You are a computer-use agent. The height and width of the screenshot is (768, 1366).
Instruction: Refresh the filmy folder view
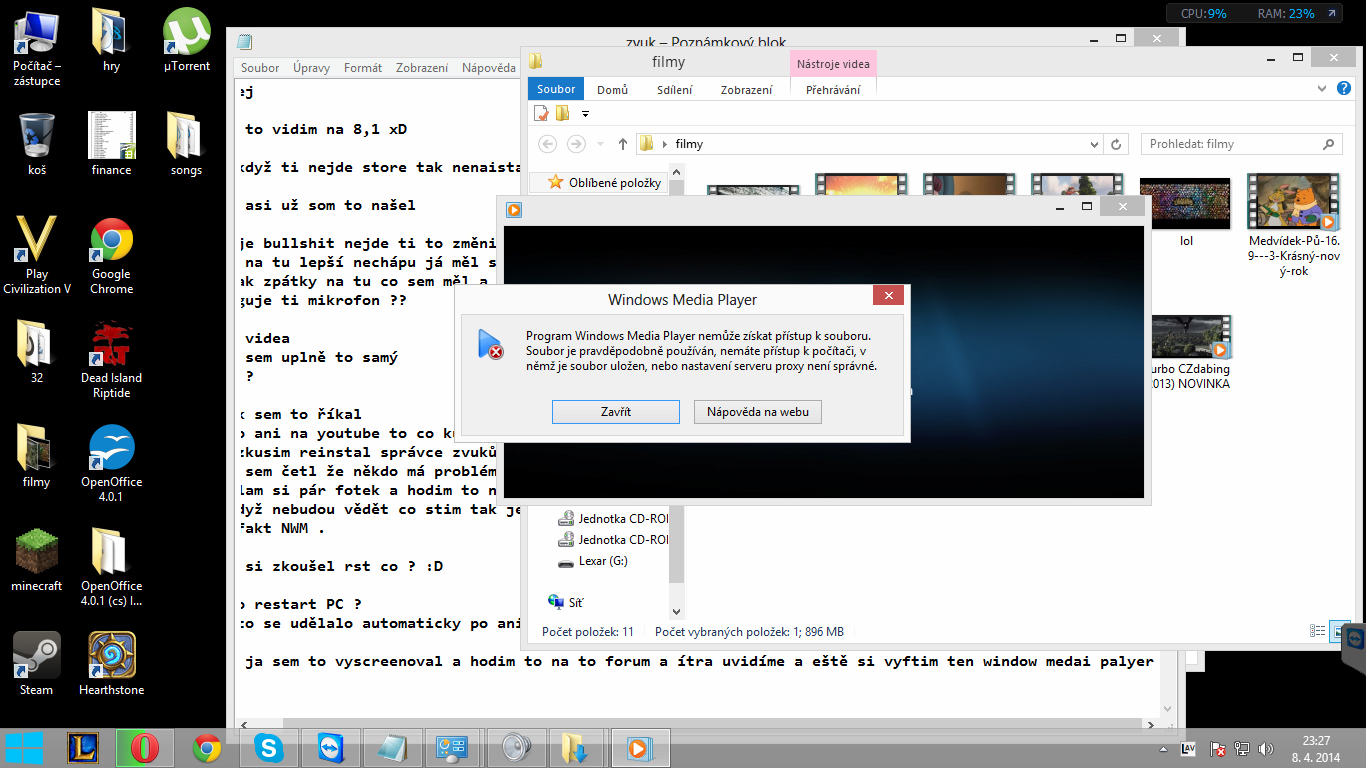tap(1117, 144)
